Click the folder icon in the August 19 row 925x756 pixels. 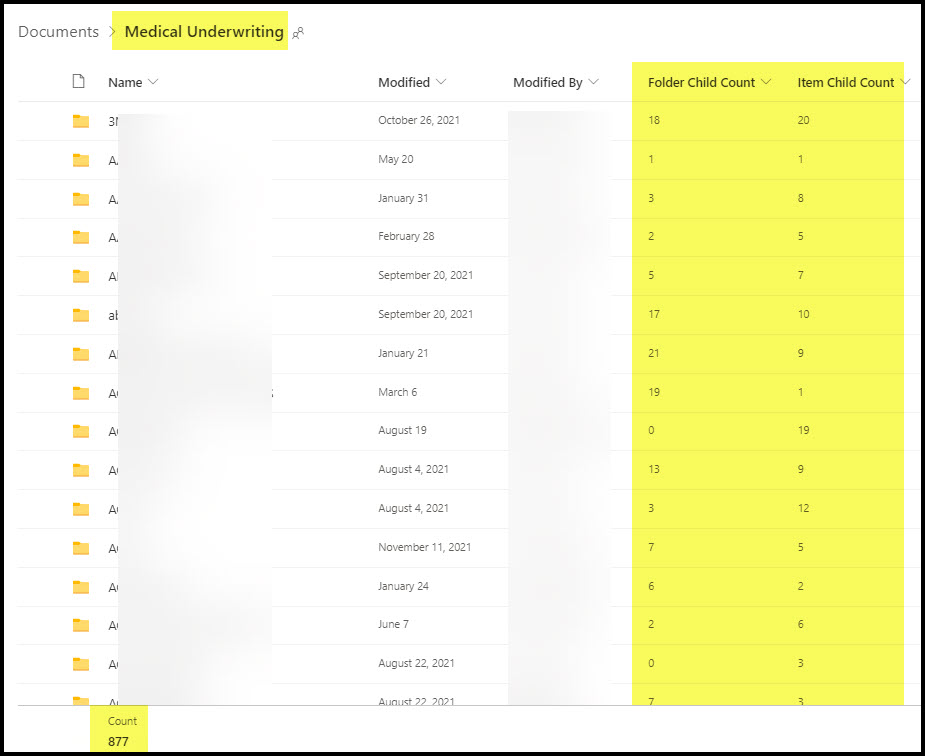point(81,431)
